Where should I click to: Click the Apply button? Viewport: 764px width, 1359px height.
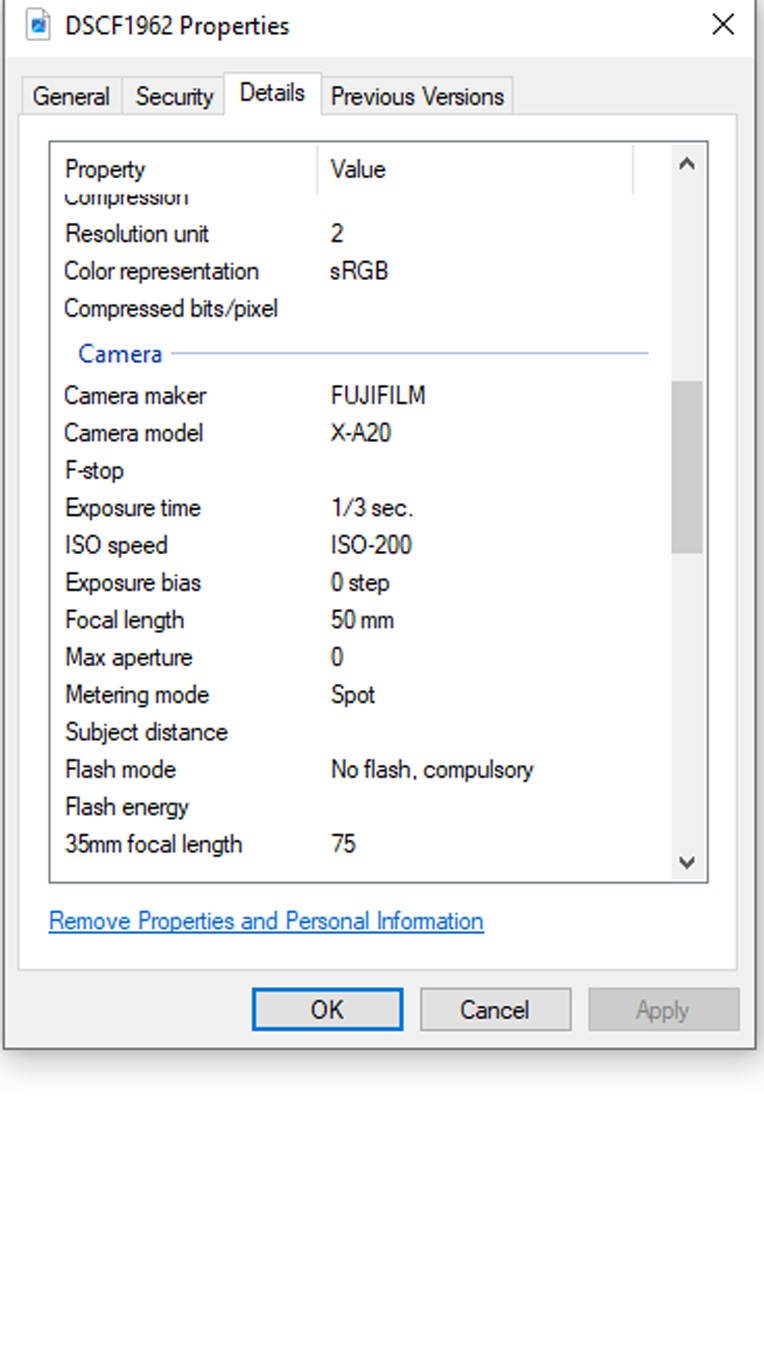coord(663,1010)
